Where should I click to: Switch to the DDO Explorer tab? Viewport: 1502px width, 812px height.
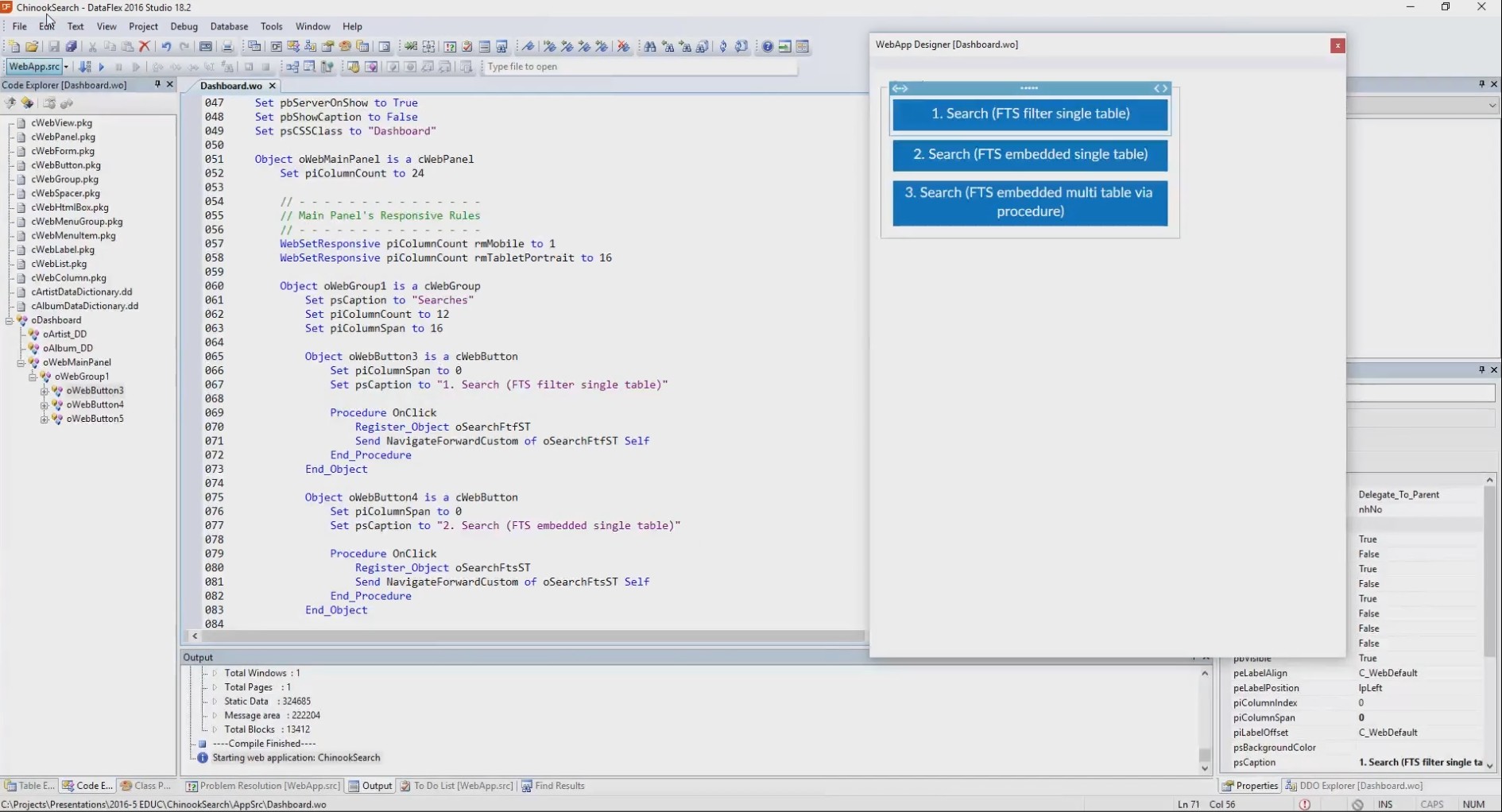coord(1354,786)
